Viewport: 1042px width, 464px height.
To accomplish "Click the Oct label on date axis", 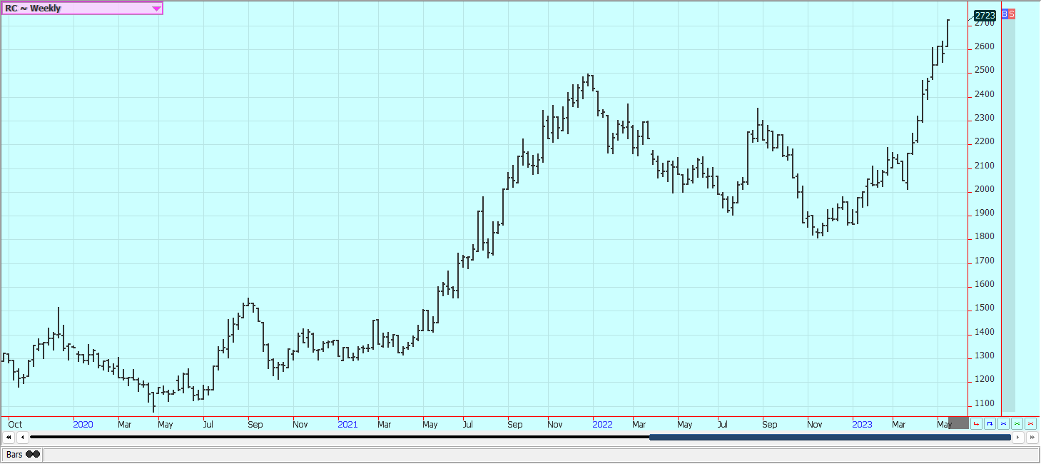I will 15,424.
